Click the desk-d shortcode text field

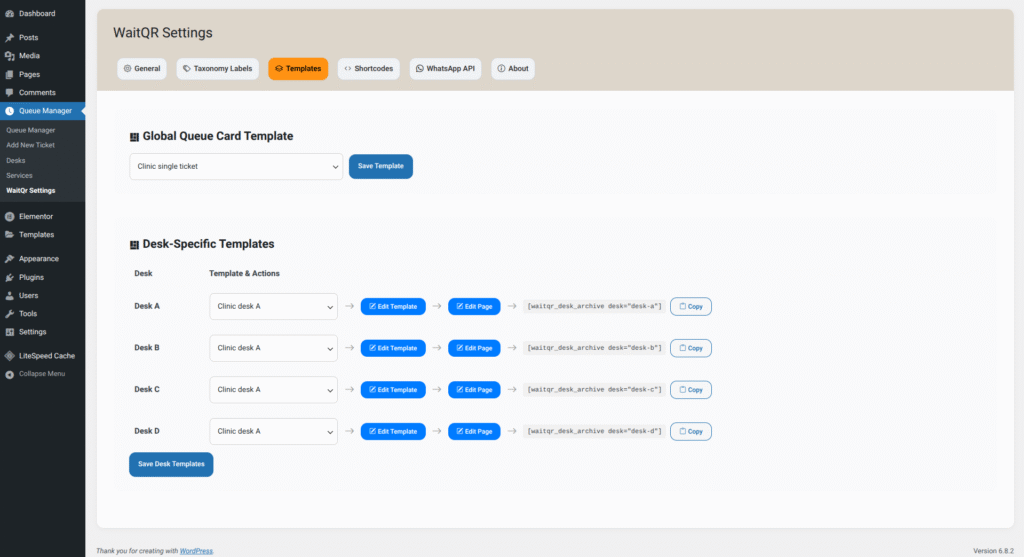pyautogui.click(x=594, y=432)
